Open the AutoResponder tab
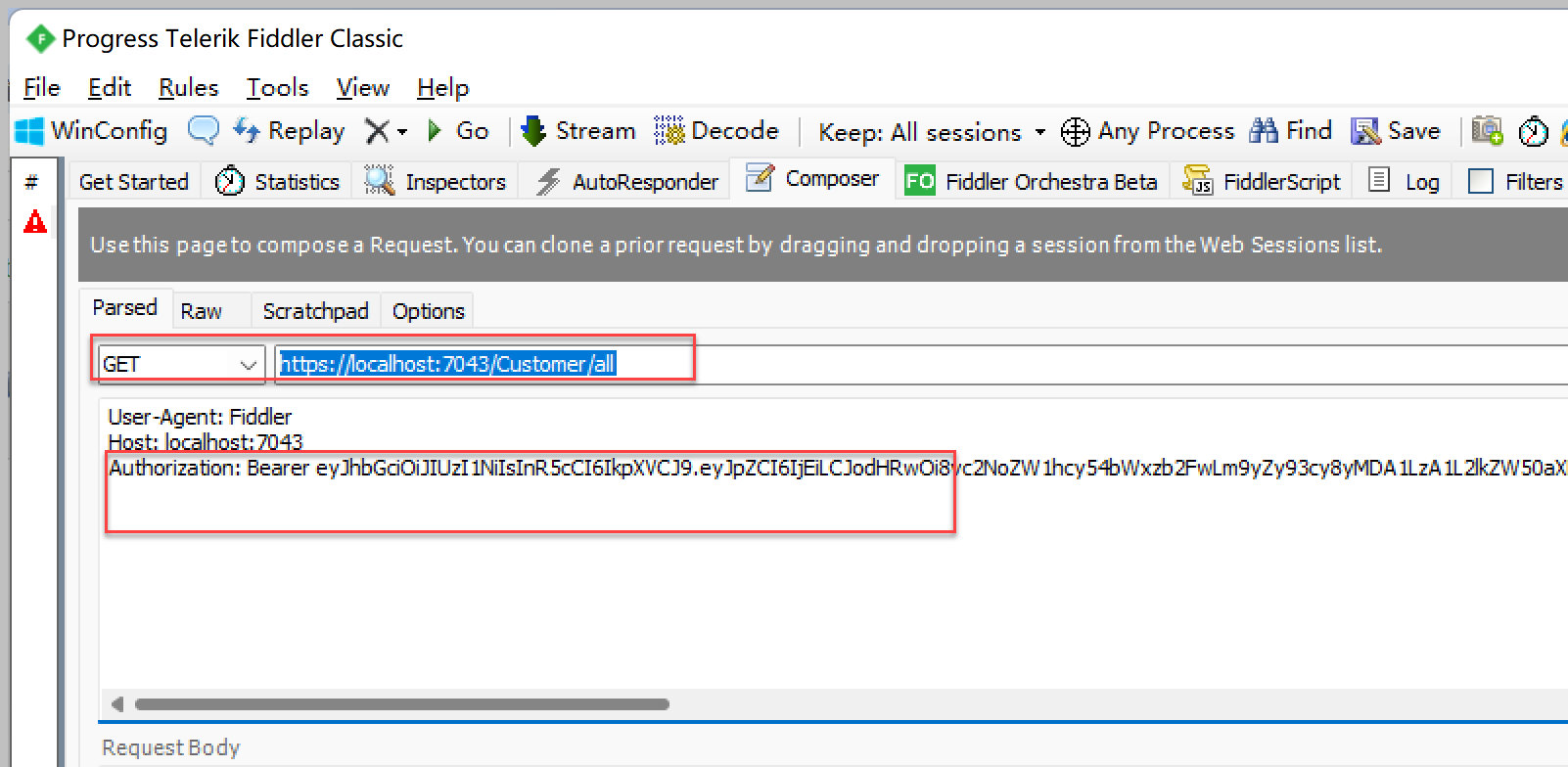Image resolution: width=1568 pixels, height=767 pixels. tap(626, 182)
